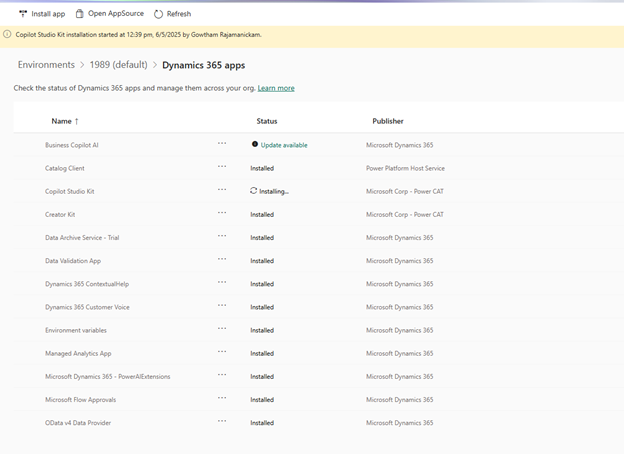Click the info icon in notification banner
Screen dimensions: 624x454
click(8, 34)
